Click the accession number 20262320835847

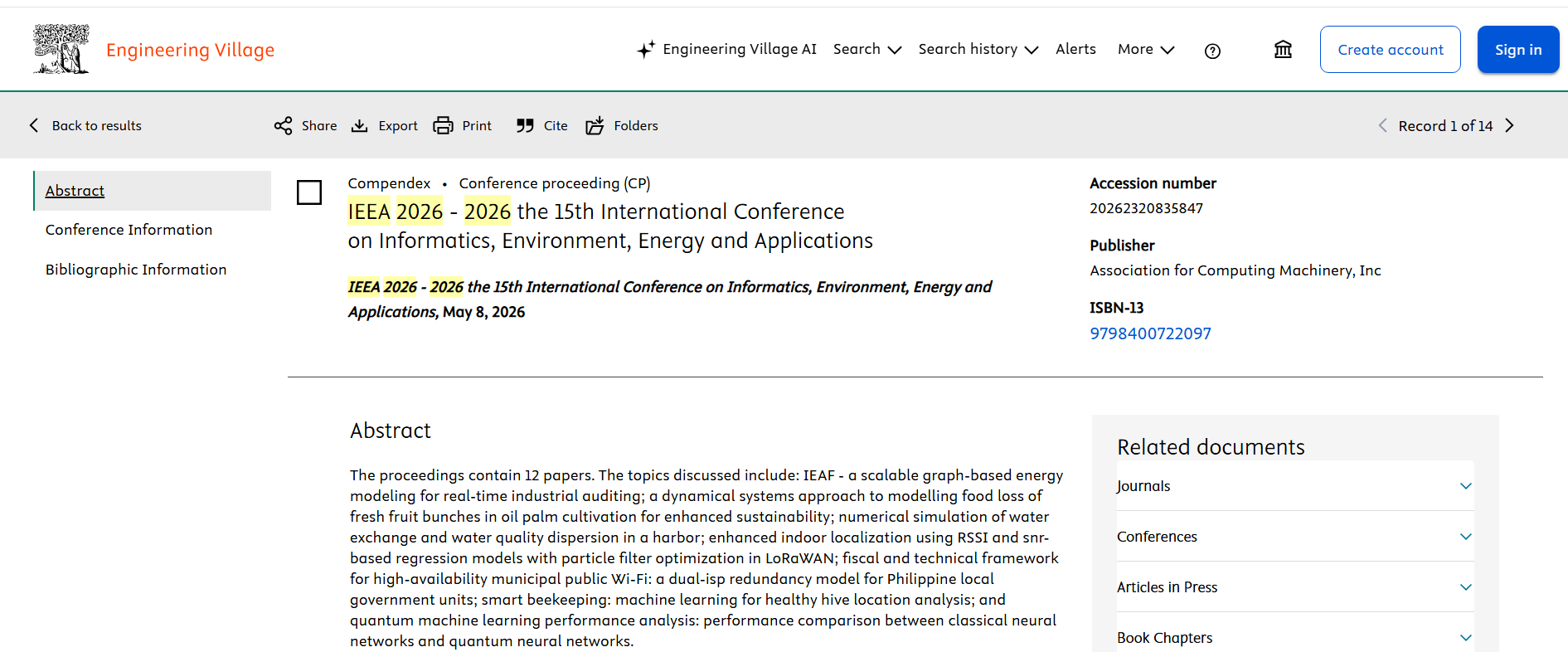[x=1146, y=208]
